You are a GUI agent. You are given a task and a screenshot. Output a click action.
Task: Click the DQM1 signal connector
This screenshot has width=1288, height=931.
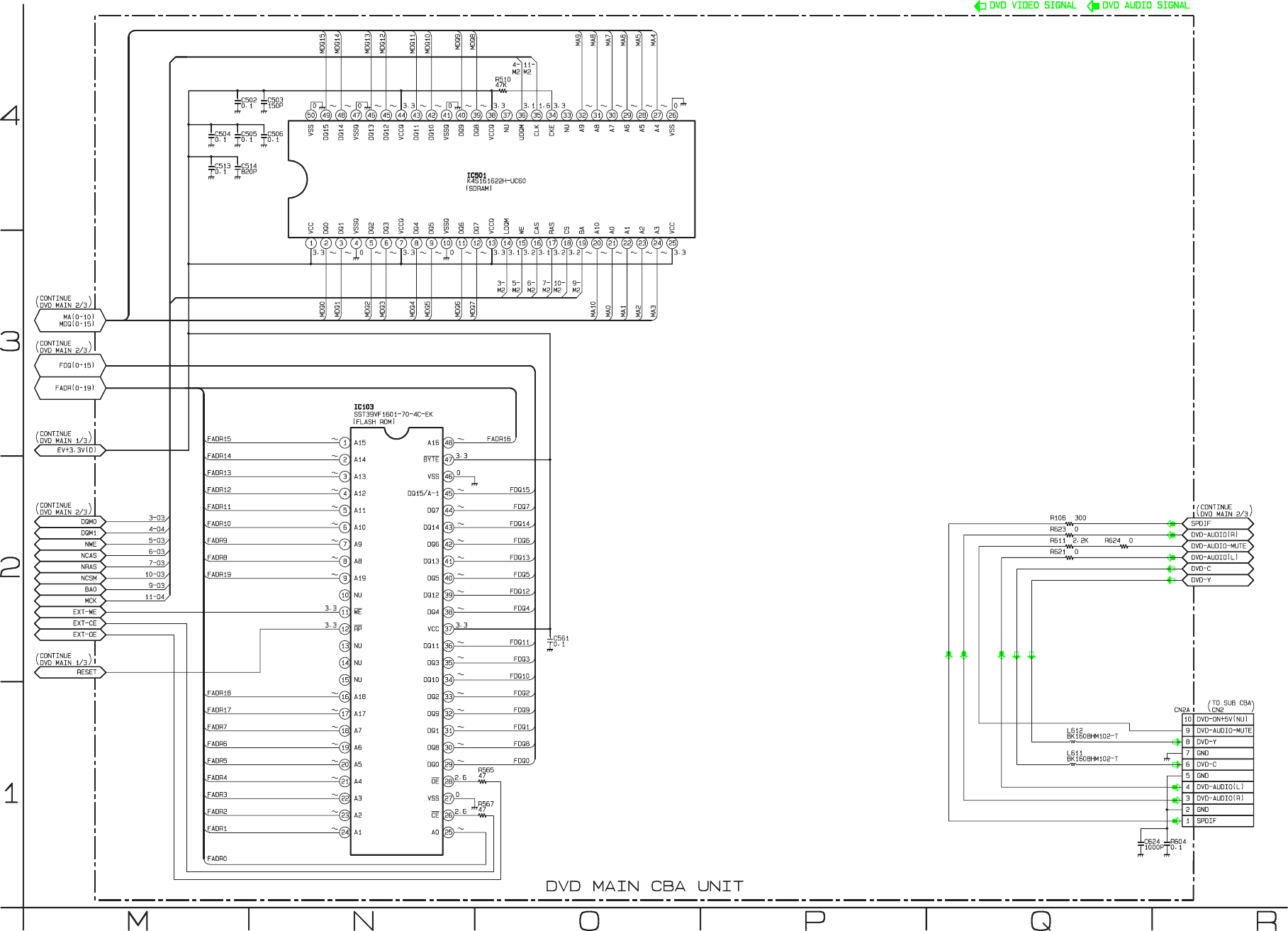click(69, 533)
